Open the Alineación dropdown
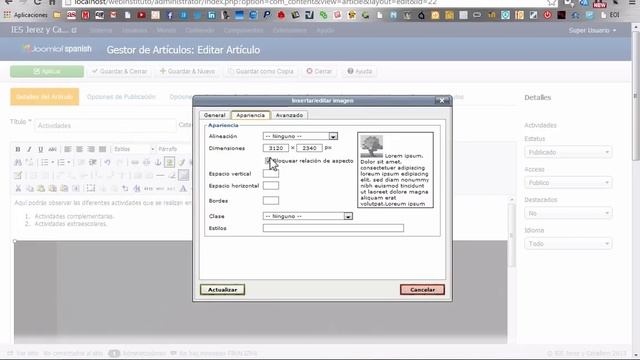Screen dimensions: 640x360 point(300,136)
